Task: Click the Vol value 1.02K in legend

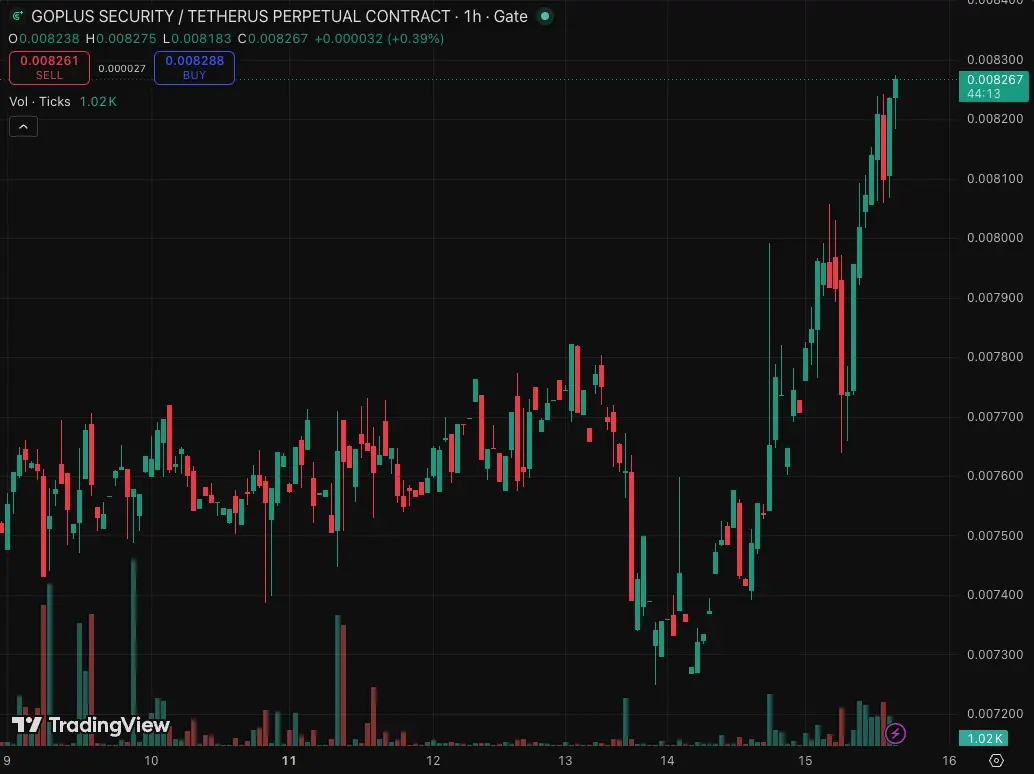Action: pyautogui.click(x=98, y=102)
